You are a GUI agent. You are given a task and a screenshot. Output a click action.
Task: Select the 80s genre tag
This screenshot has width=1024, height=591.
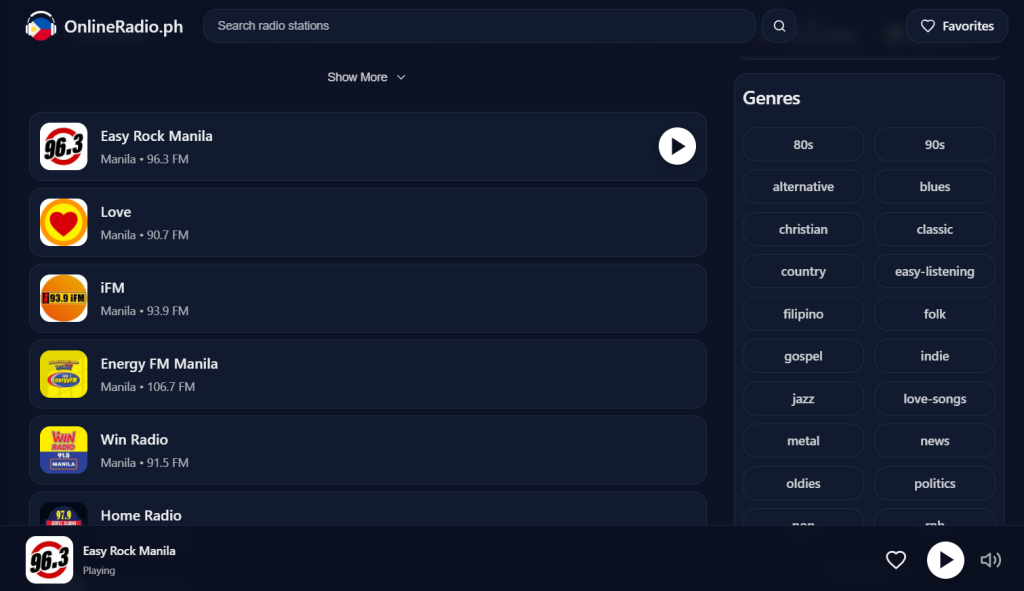(x=803, y=145)
